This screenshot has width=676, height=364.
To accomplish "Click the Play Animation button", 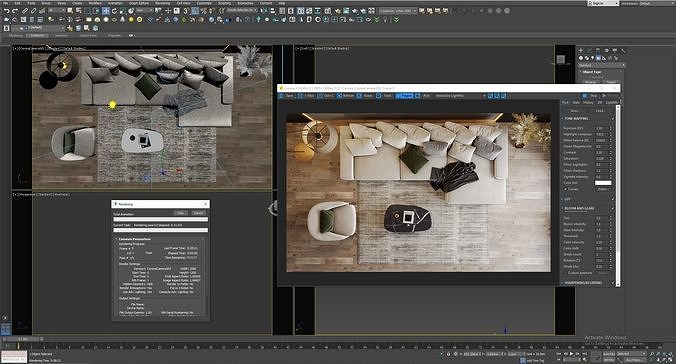I will (x=571, y=354).
